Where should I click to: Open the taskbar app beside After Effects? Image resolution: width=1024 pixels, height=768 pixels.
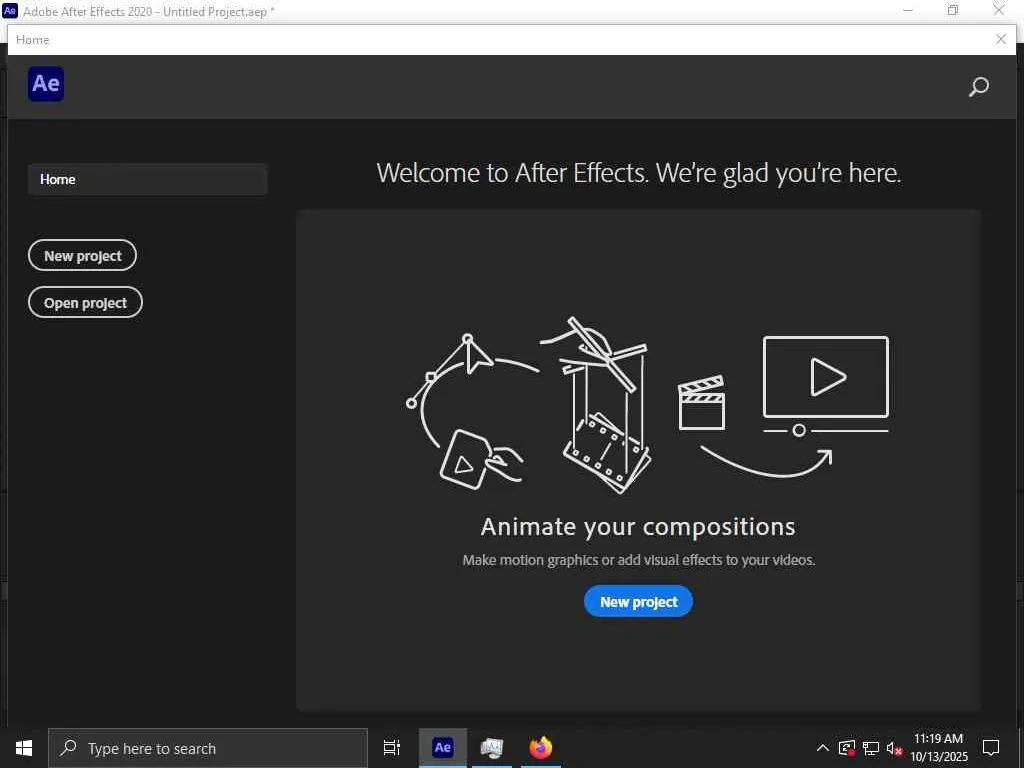[492, 748]
